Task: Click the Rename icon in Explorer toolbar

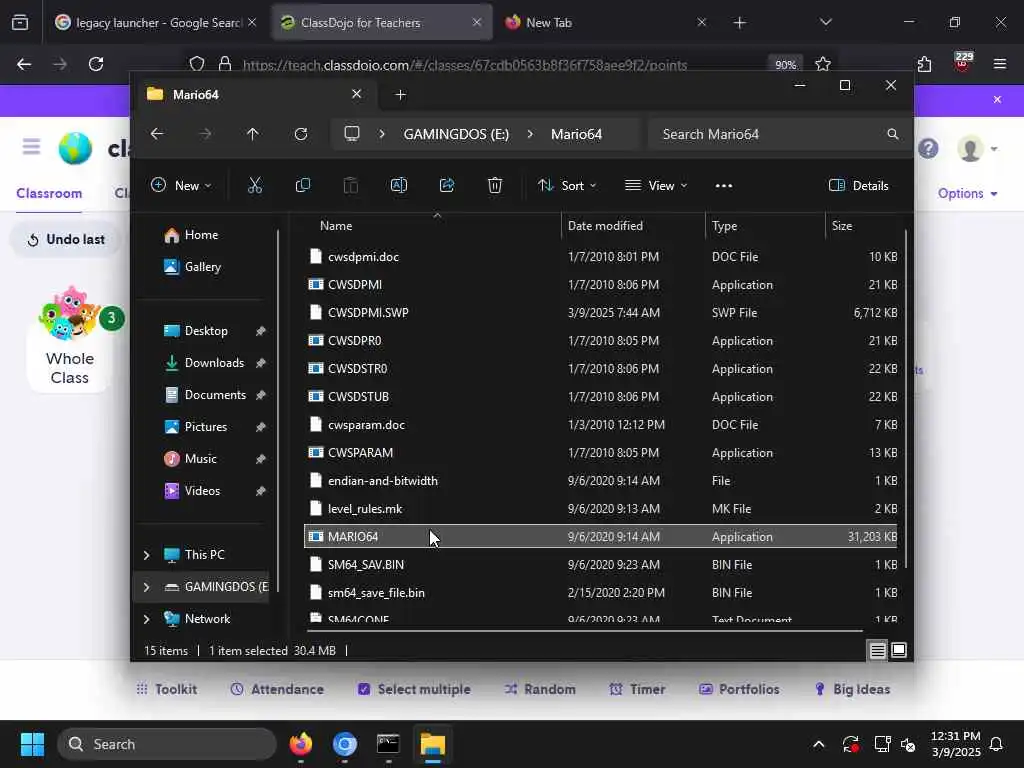Action: [x=398, y=185]
